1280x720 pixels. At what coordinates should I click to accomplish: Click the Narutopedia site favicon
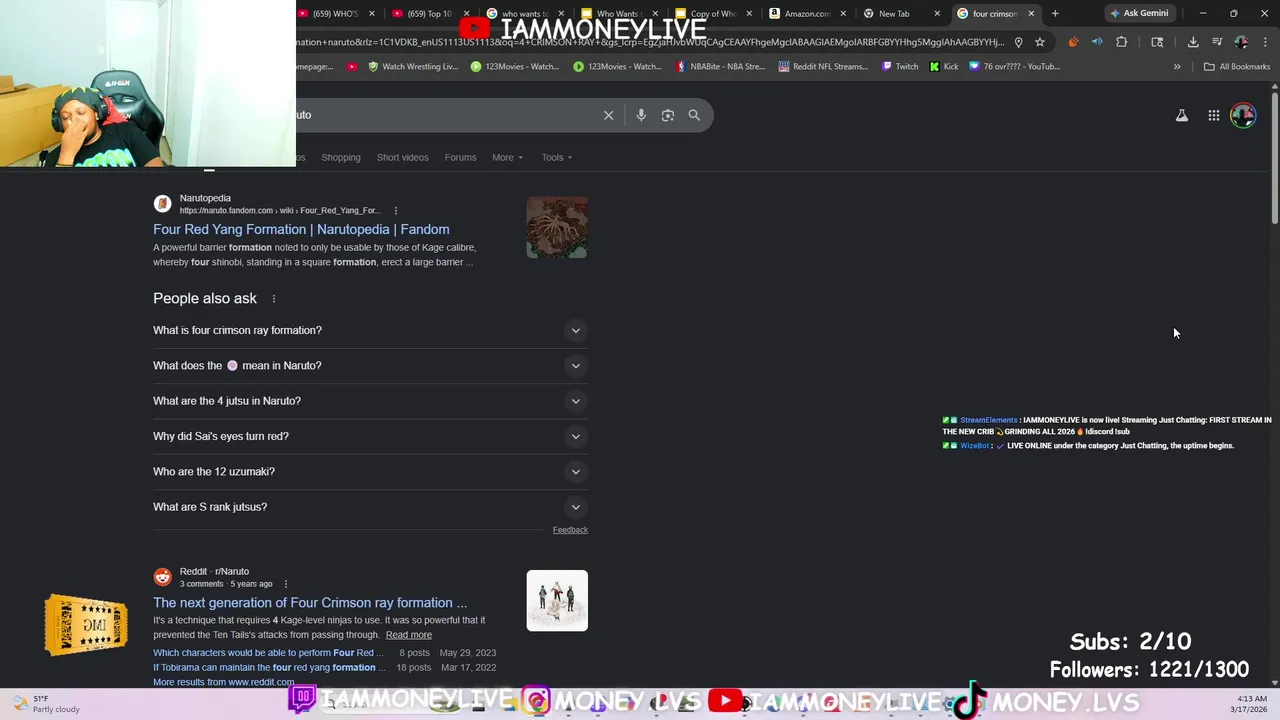tap(162, 204)
